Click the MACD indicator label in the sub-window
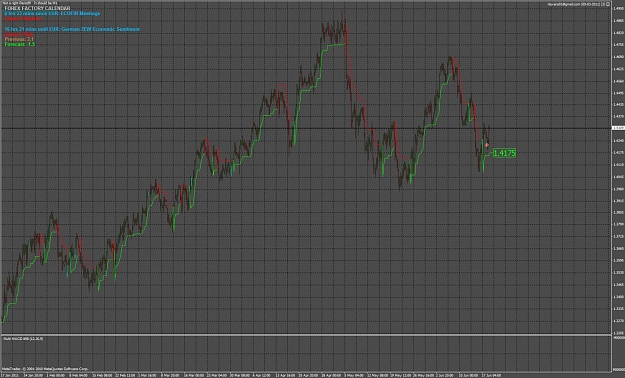The image size is (625, 378). coord(23,339)
